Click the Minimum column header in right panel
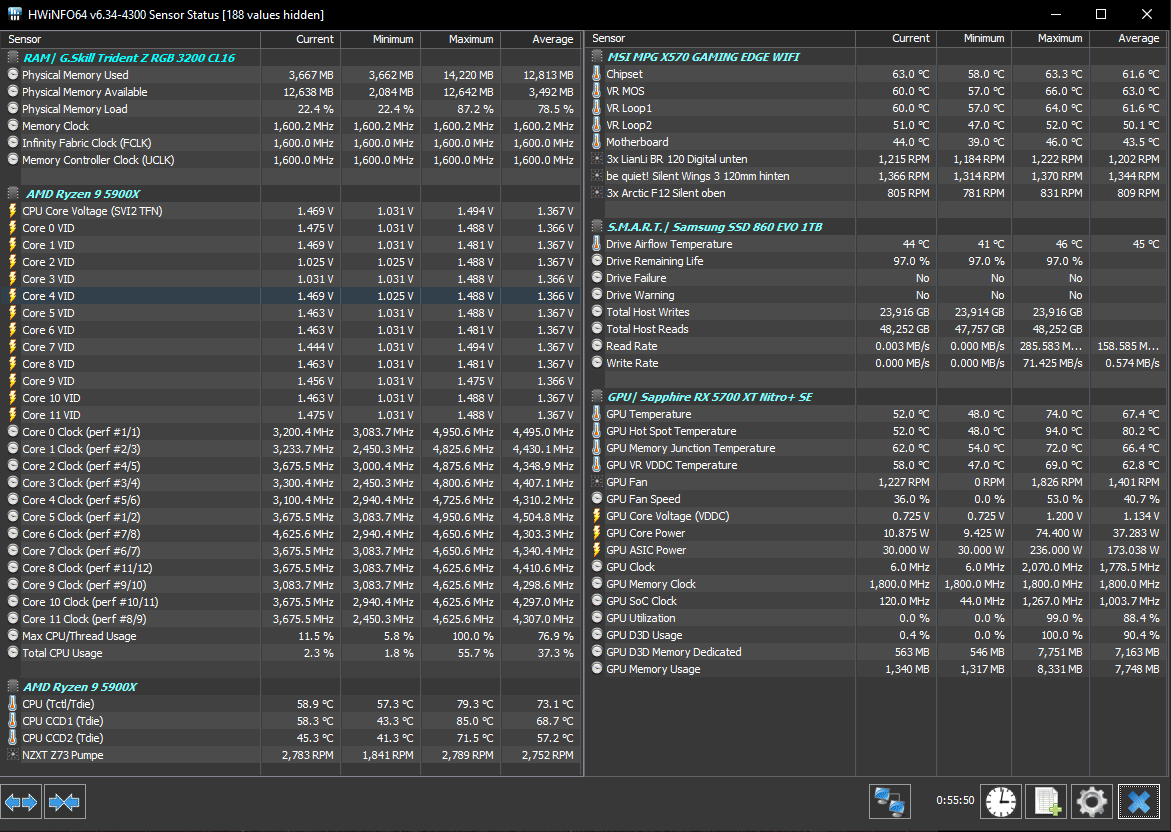This screenshot has width=1171, height=832. tap(973, 38)
